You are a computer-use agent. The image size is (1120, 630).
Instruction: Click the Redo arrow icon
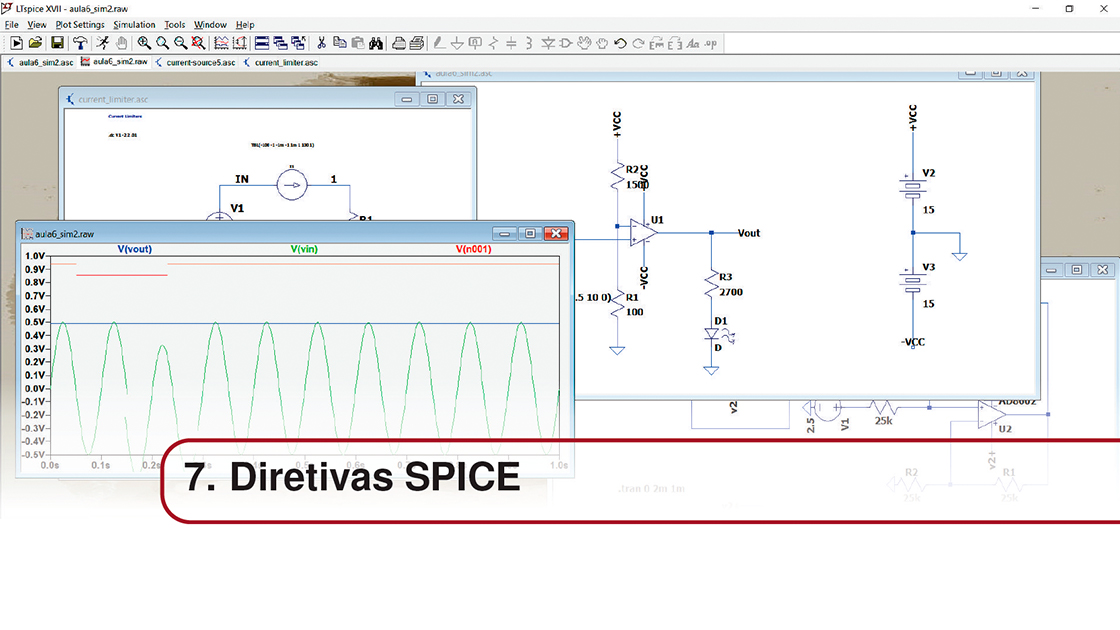point(638,44)
